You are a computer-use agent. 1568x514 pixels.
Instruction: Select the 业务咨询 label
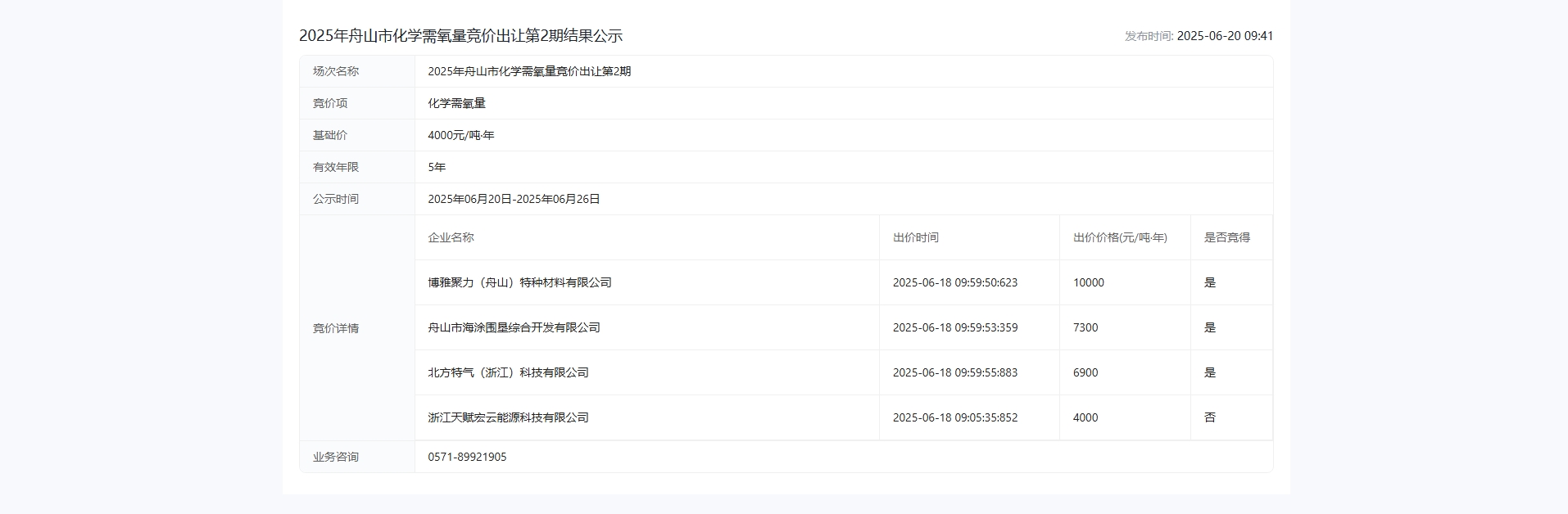tap(336, 457)
